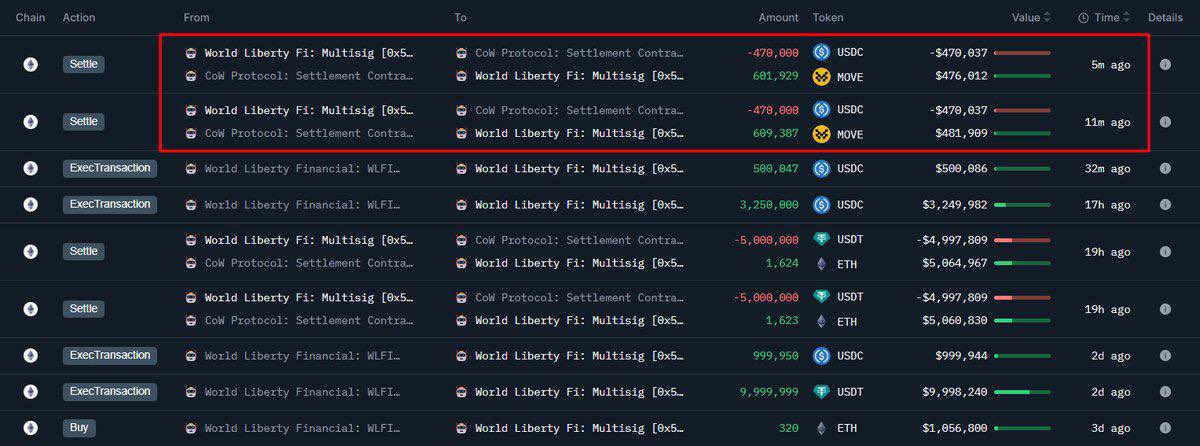The width and height of the screenshot is (1200, 446).
Task: Click the value $5,064,967
Action: click(955, 264)
